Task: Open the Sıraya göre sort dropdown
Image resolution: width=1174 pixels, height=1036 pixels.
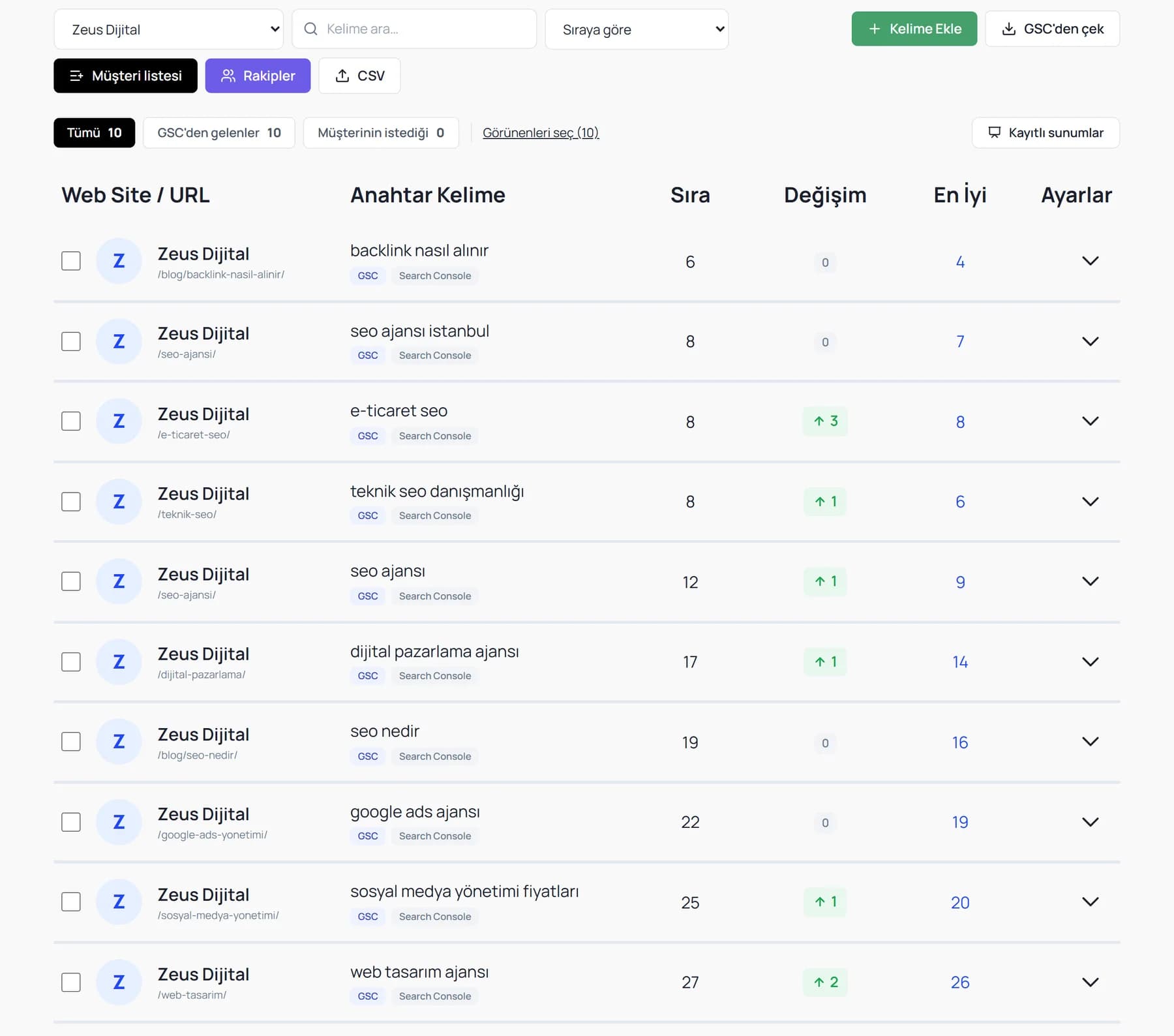Action: 637,29
